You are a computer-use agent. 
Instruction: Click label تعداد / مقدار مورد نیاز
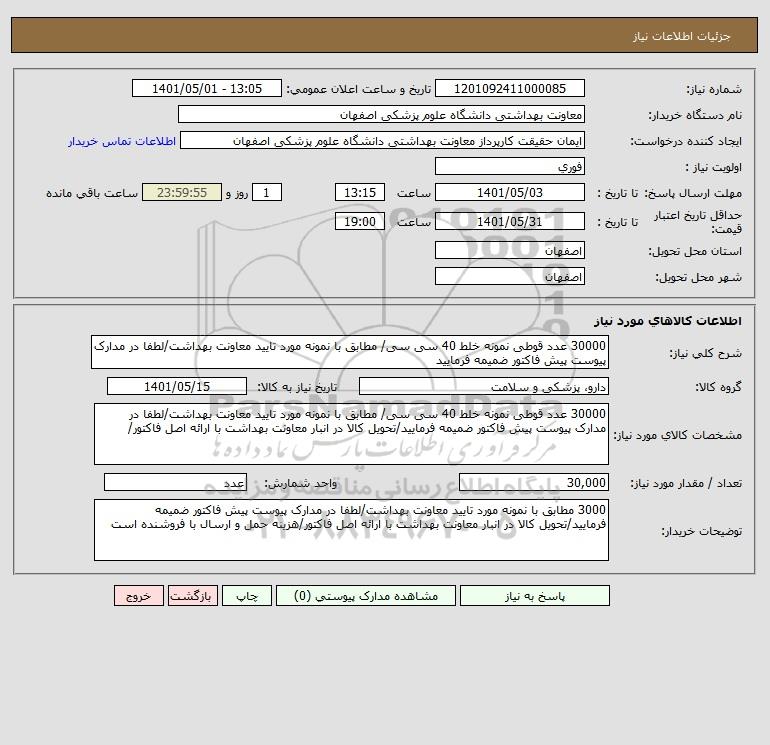pos(686,483)
